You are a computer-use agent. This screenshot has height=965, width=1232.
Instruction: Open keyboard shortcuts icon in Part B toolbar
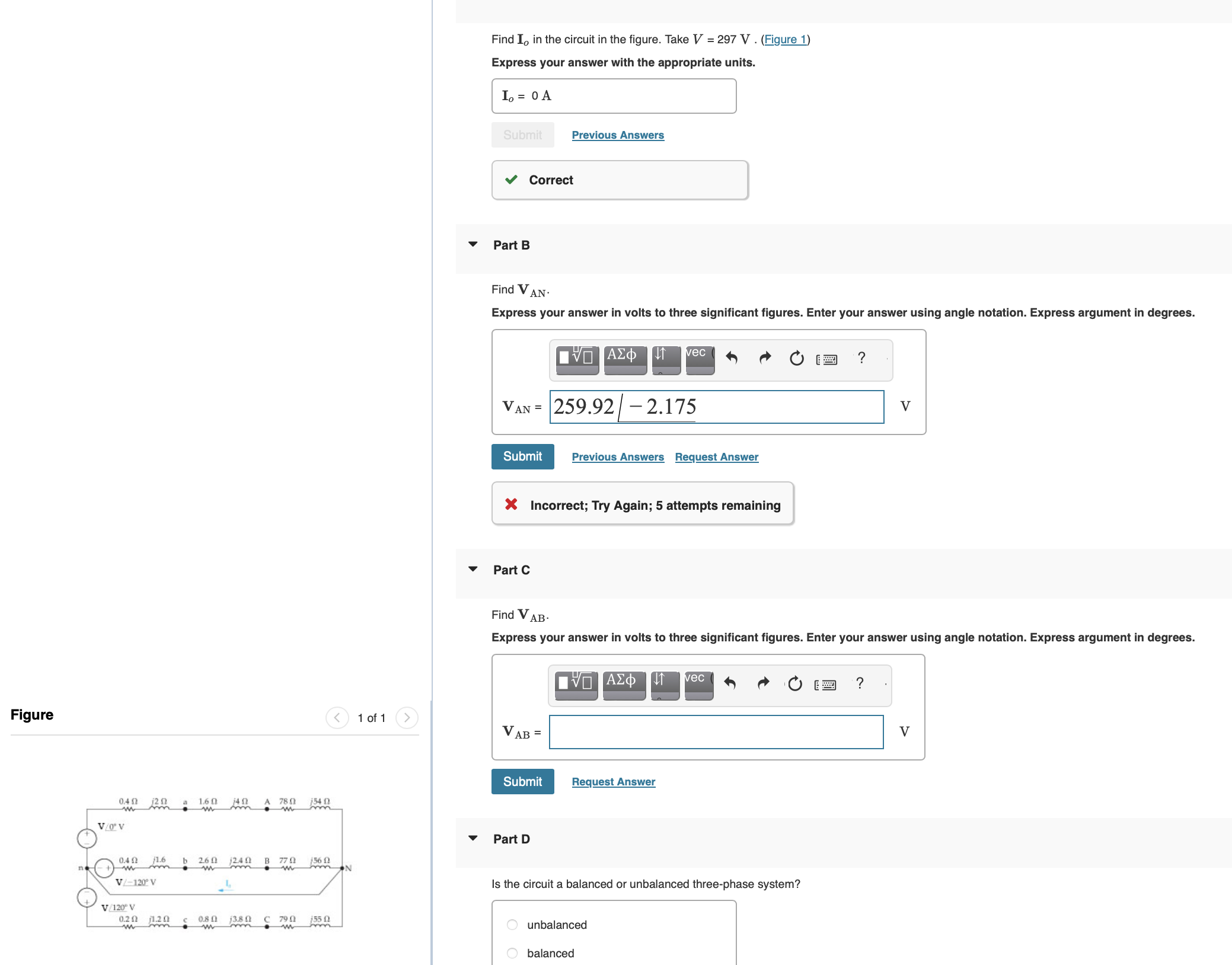(x=826, y=359)
